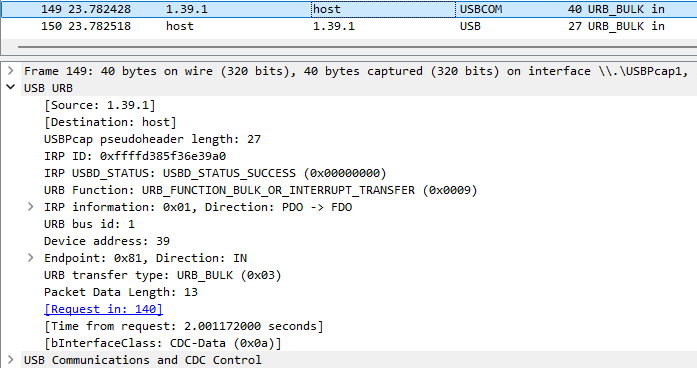Expand IRP information field
The width and height of the screenshot is (697, 368).
30,207
